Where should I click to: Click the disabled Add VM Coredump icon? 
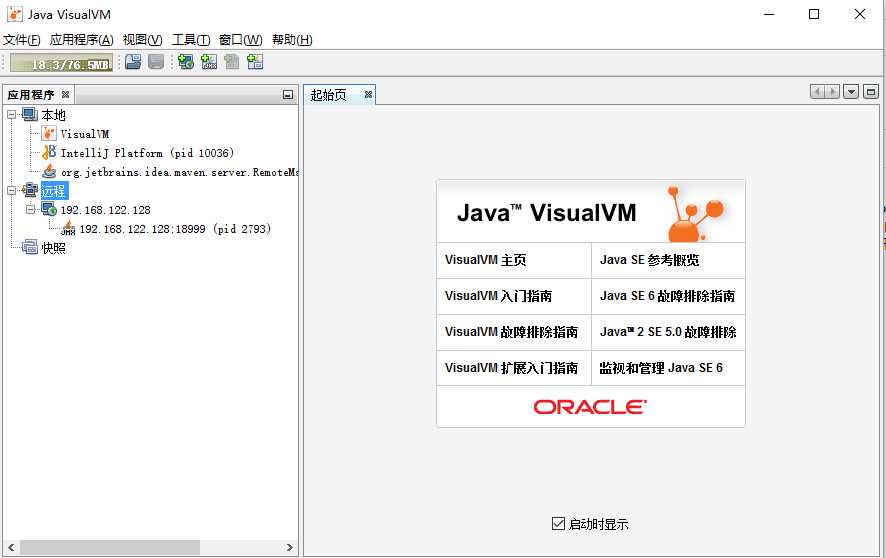click(x=232, y=62)
